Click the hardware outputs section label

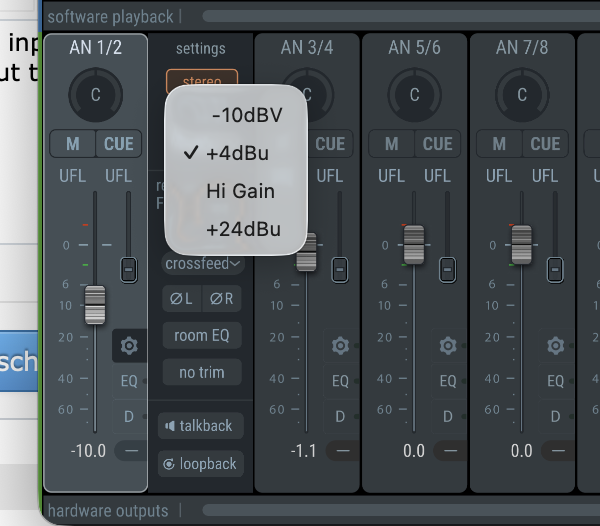[x=108, y=511]
